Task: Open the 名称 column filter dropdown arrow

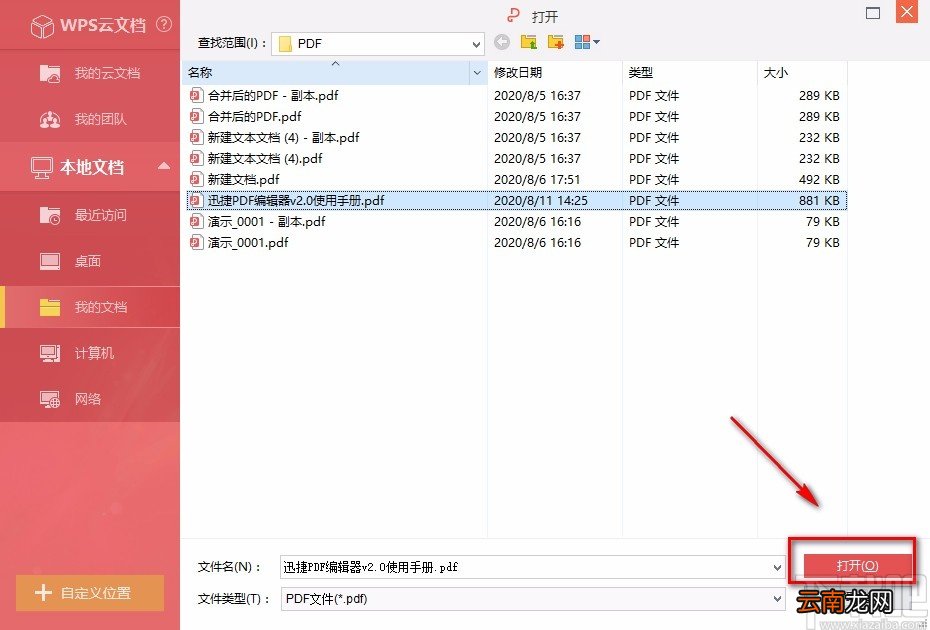Action: point(477,72)
